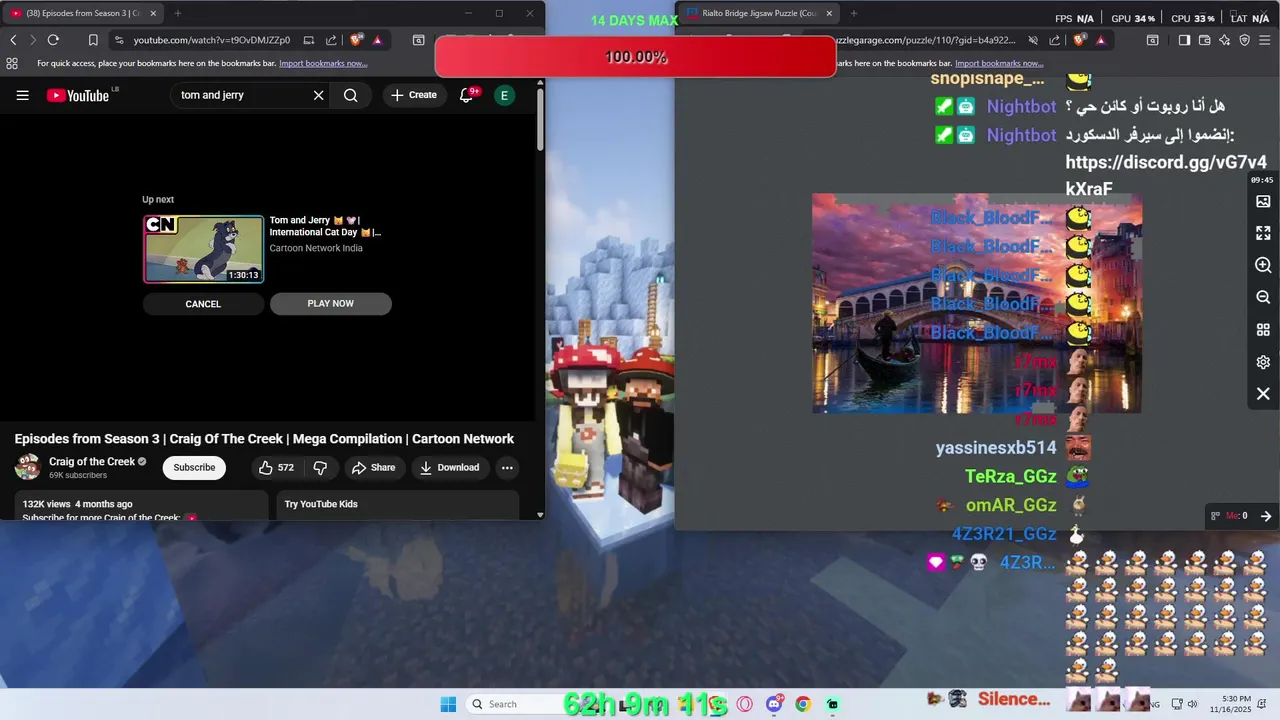Open Brave Wallet in the puzzle window

point(1204,40)
